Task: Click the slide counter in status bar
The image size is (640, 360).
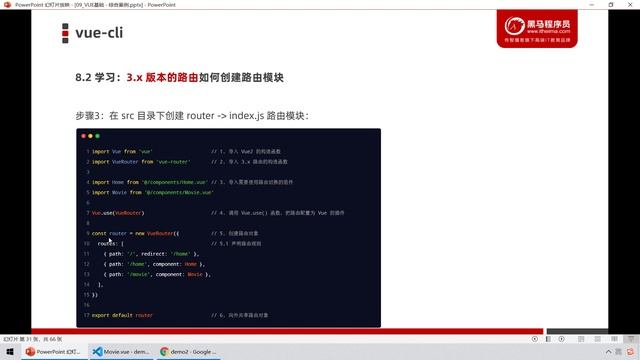Action: point(33,339)
